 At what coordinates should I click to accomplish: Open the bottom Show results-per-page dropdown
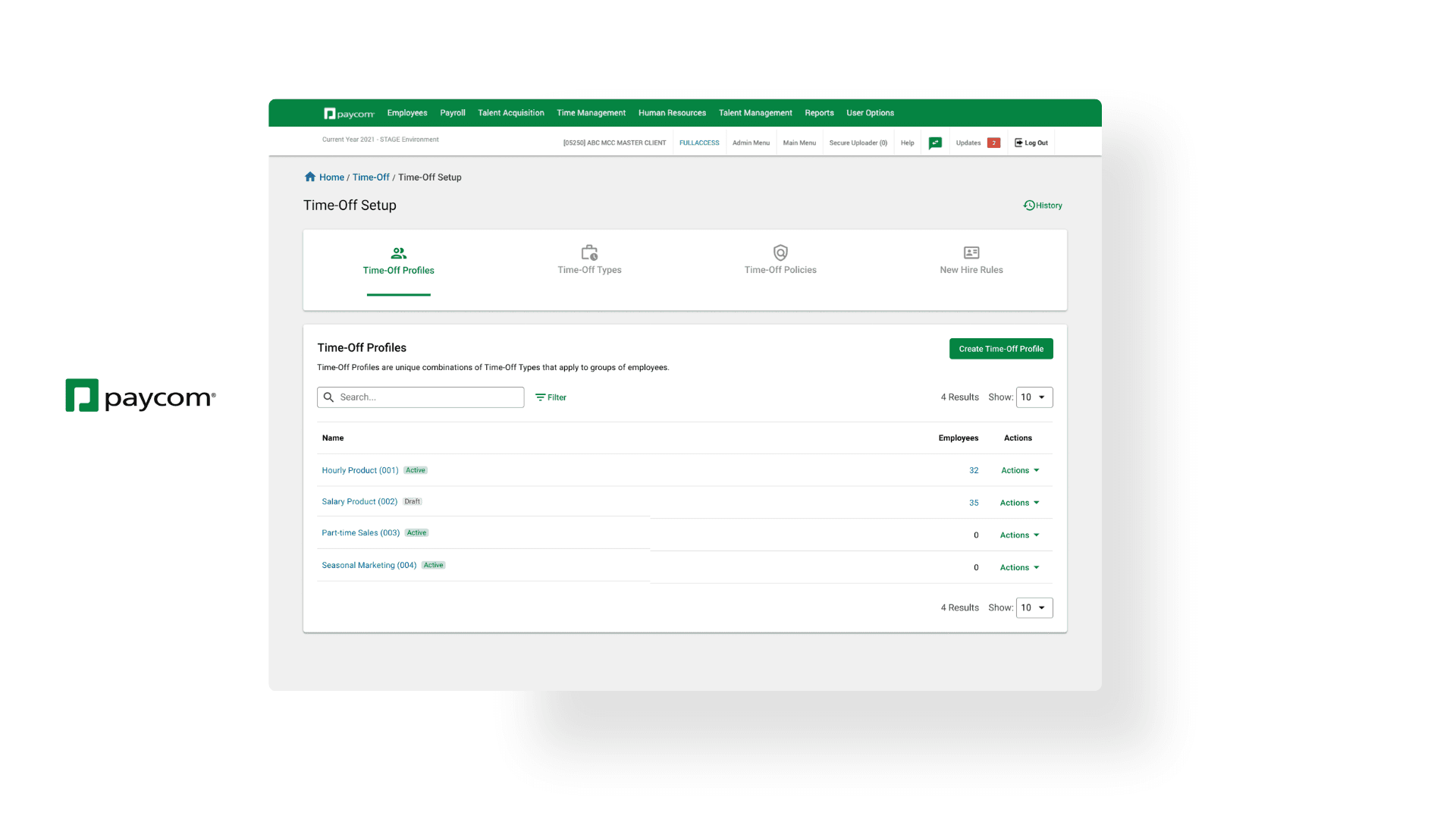[1034, 607]
